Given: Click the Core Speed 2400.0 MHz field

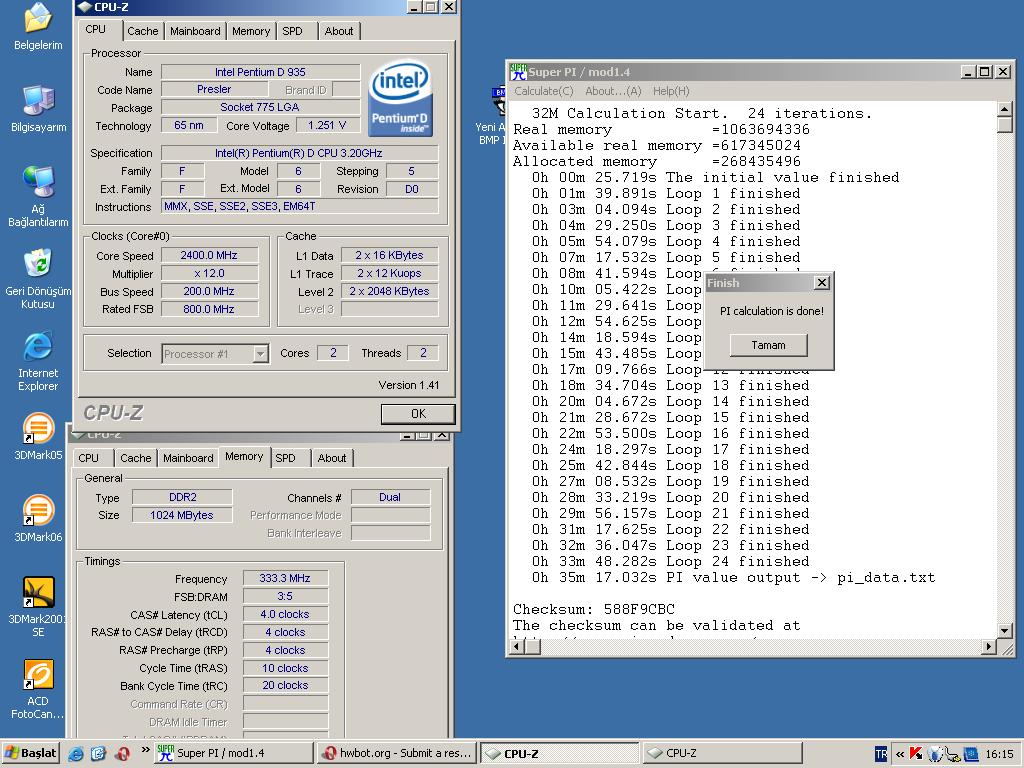Looking at the screenshot, I should [x=209, y=255].
